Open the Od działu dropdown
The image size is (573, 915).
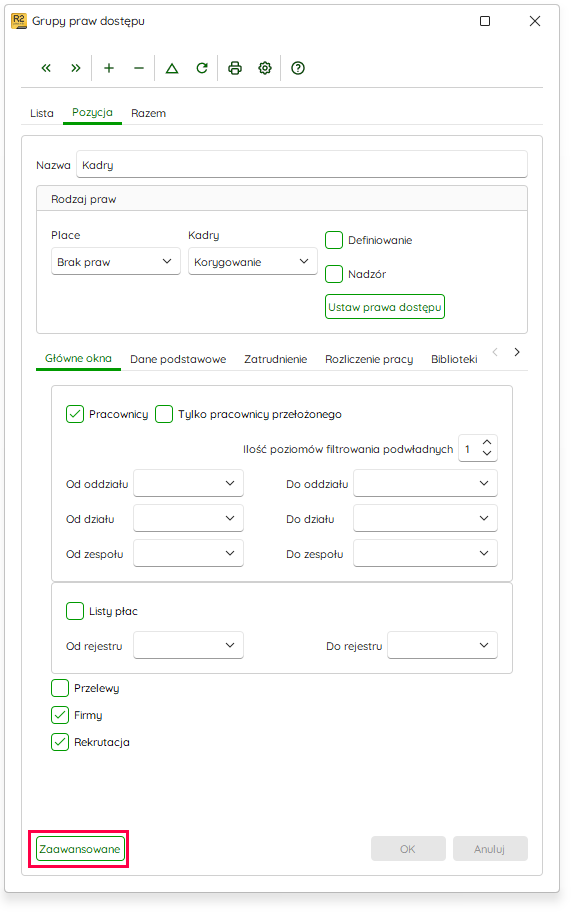pyautogui.click(x=188, y=518)
